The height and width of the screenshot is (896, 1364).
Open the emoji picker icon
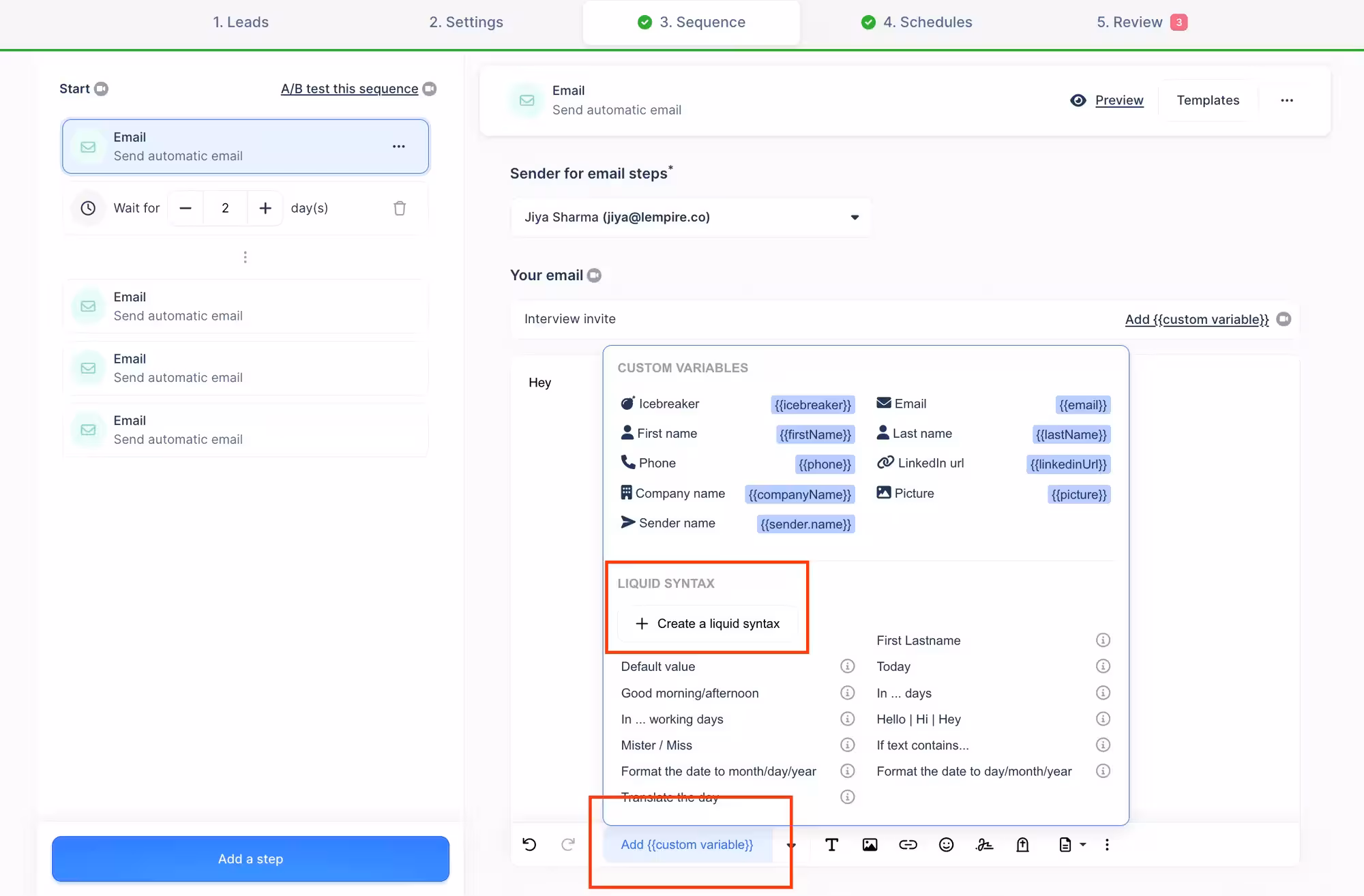pos(946,845)
